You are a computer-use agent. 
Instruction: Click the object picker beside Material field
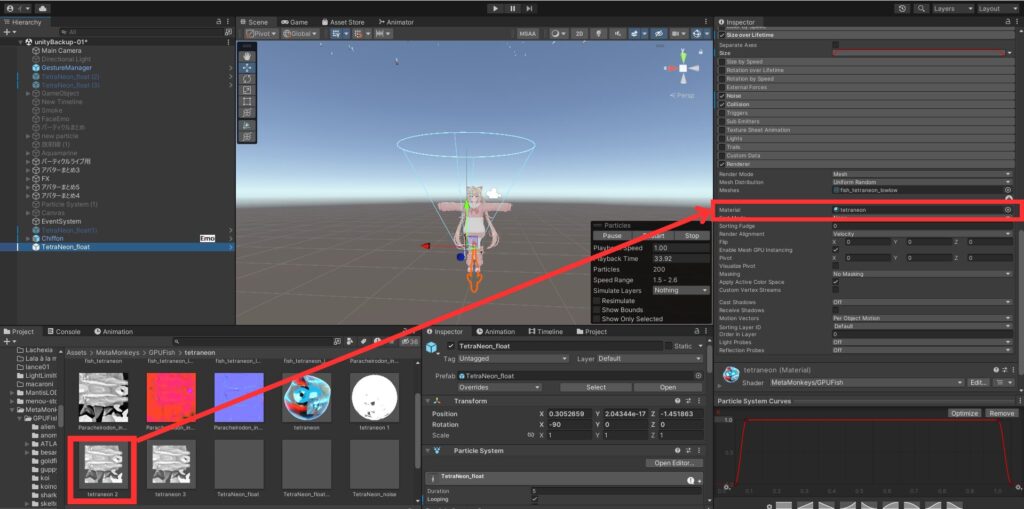click(x=1007, y=210)
